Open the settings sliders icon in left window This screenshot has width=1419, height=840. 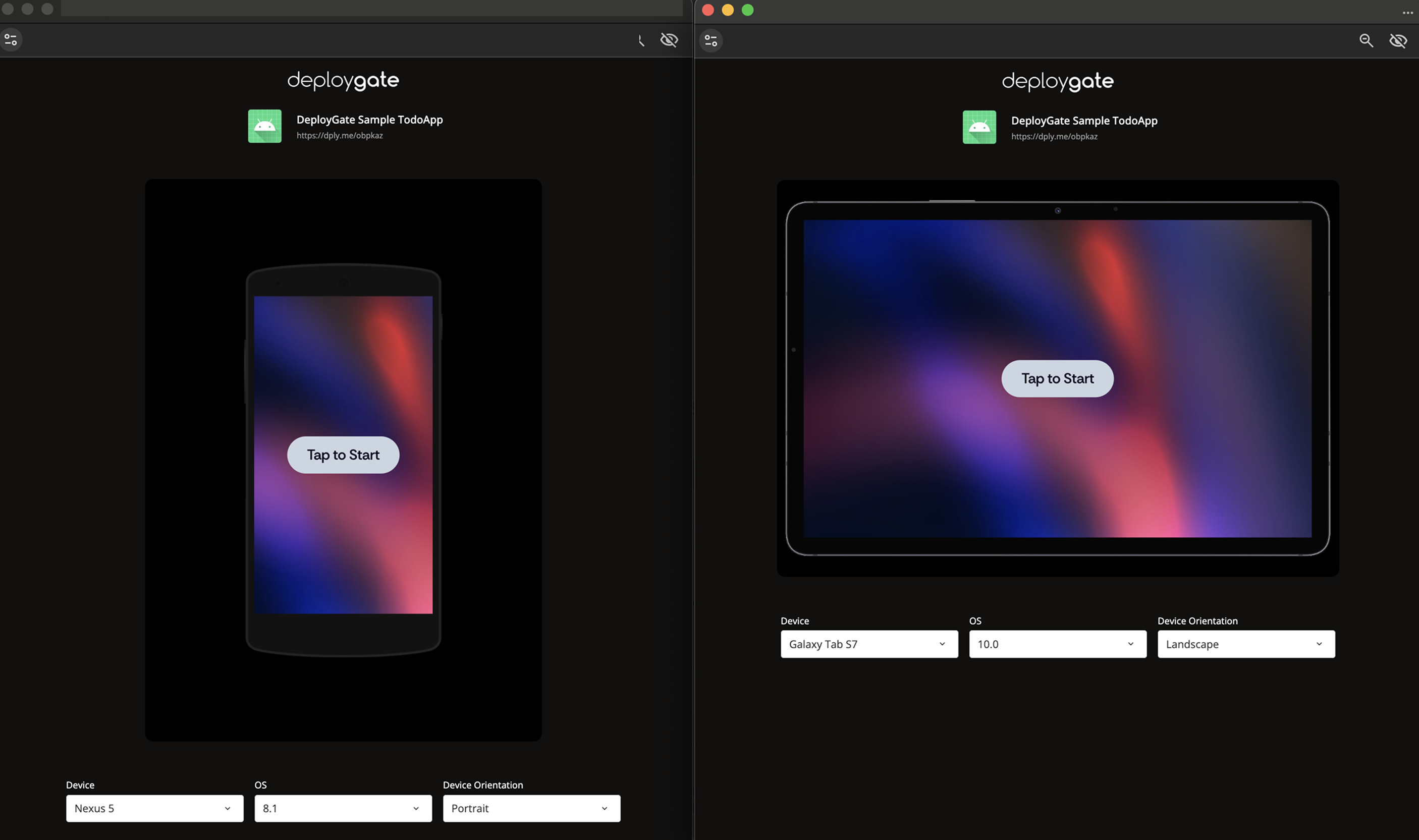10,40
